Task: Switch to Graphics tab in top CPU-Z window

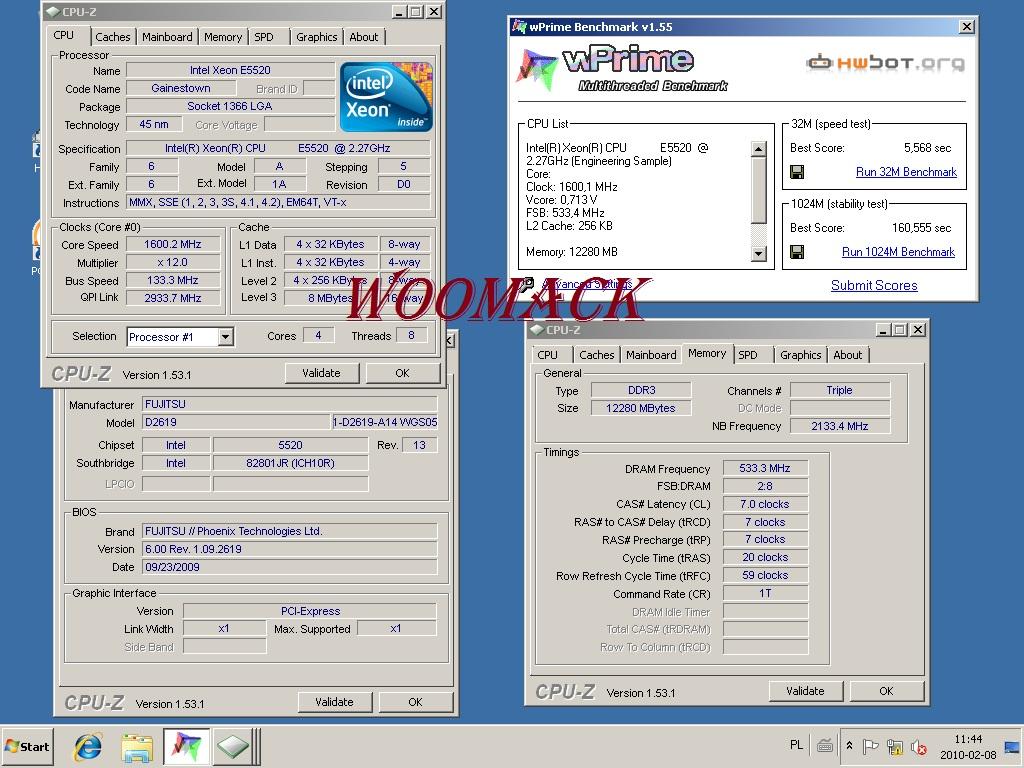Action: (x=317, y=37)
